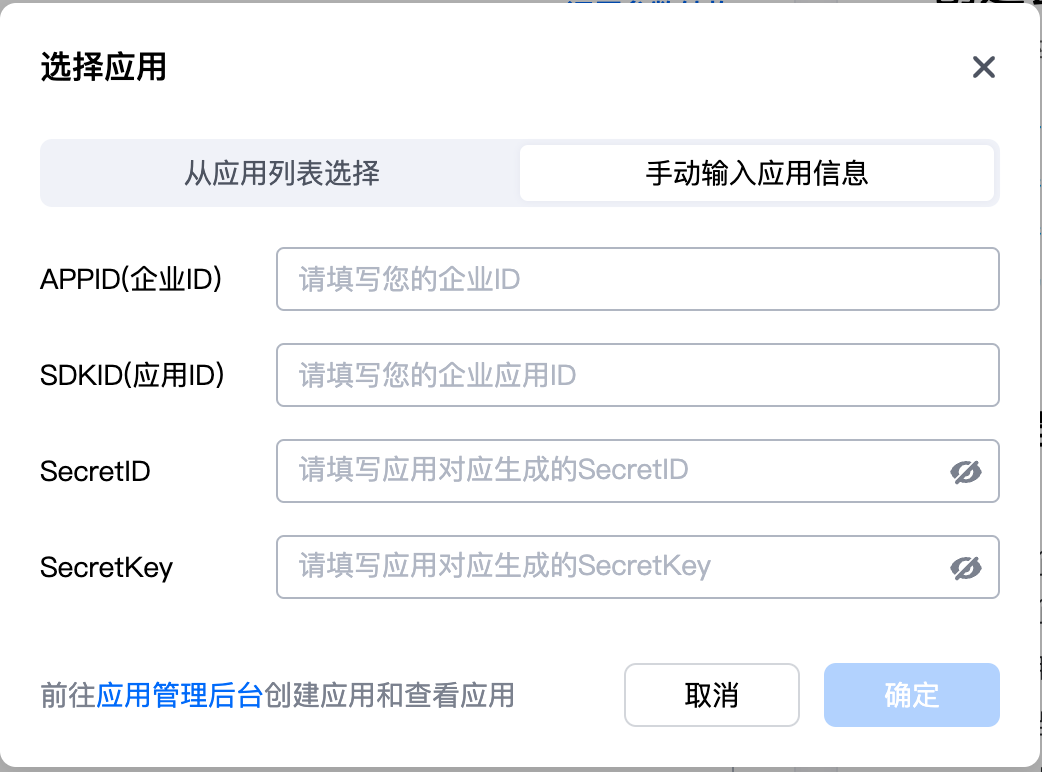Toggle SecretKey visibility eye icon
The width and height of the screenshot is (1042, 772).
point(966,567)
